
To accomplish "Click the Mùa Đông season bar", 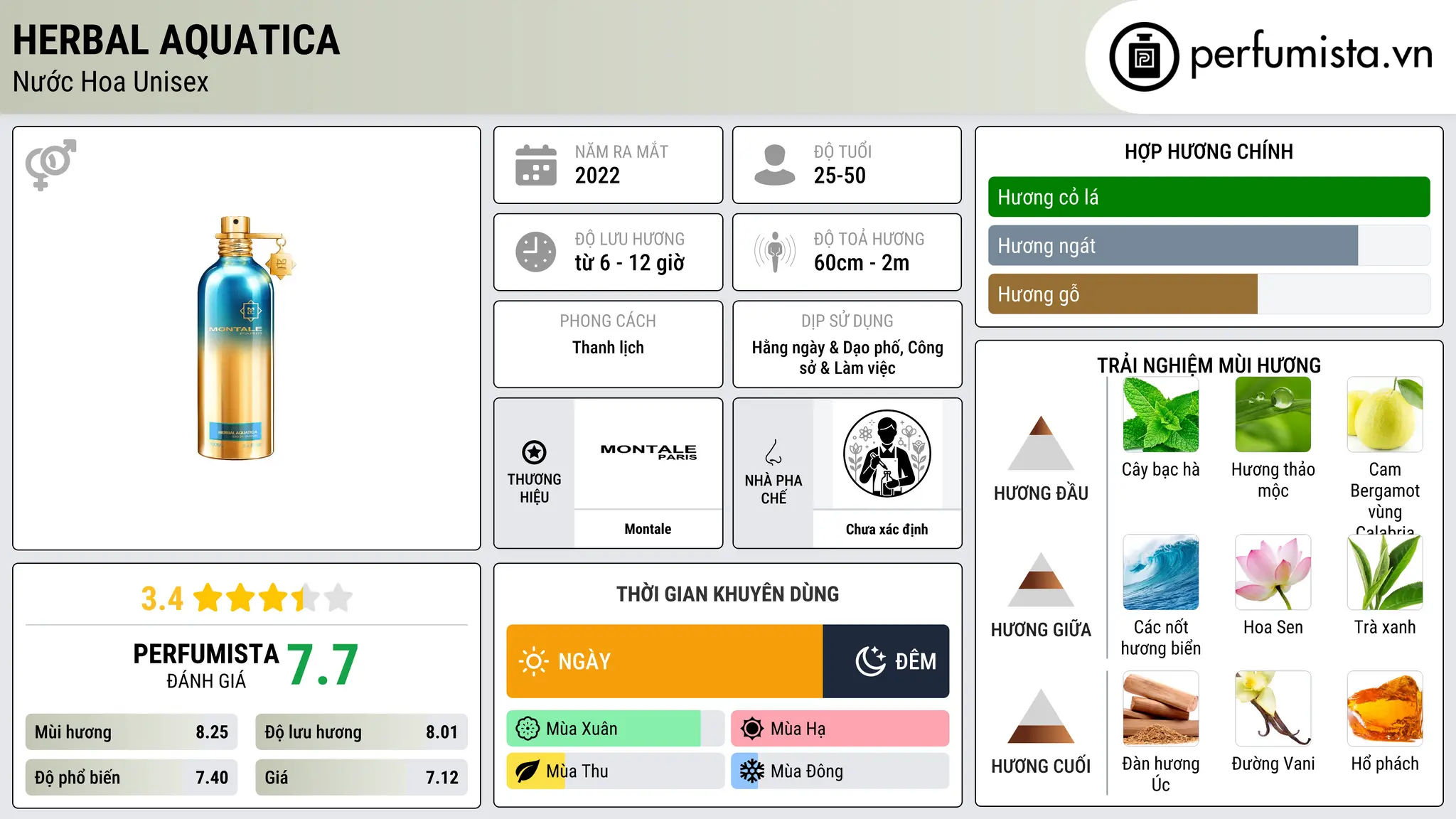I will (x=840, y=771).
